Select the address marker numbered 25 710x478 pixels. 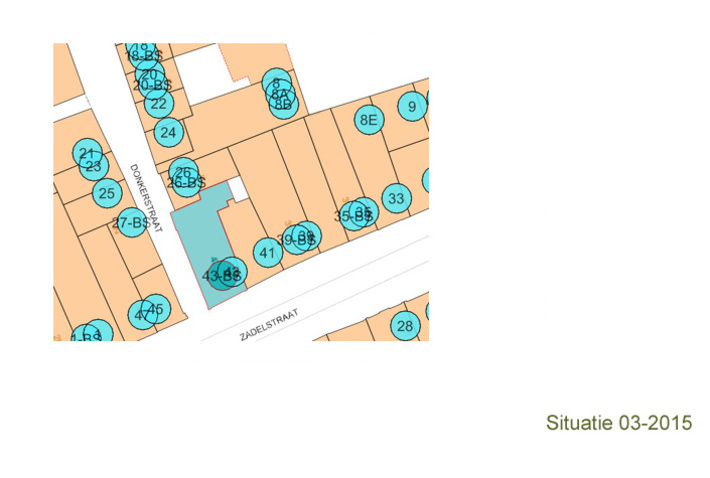tap(106, 193)
